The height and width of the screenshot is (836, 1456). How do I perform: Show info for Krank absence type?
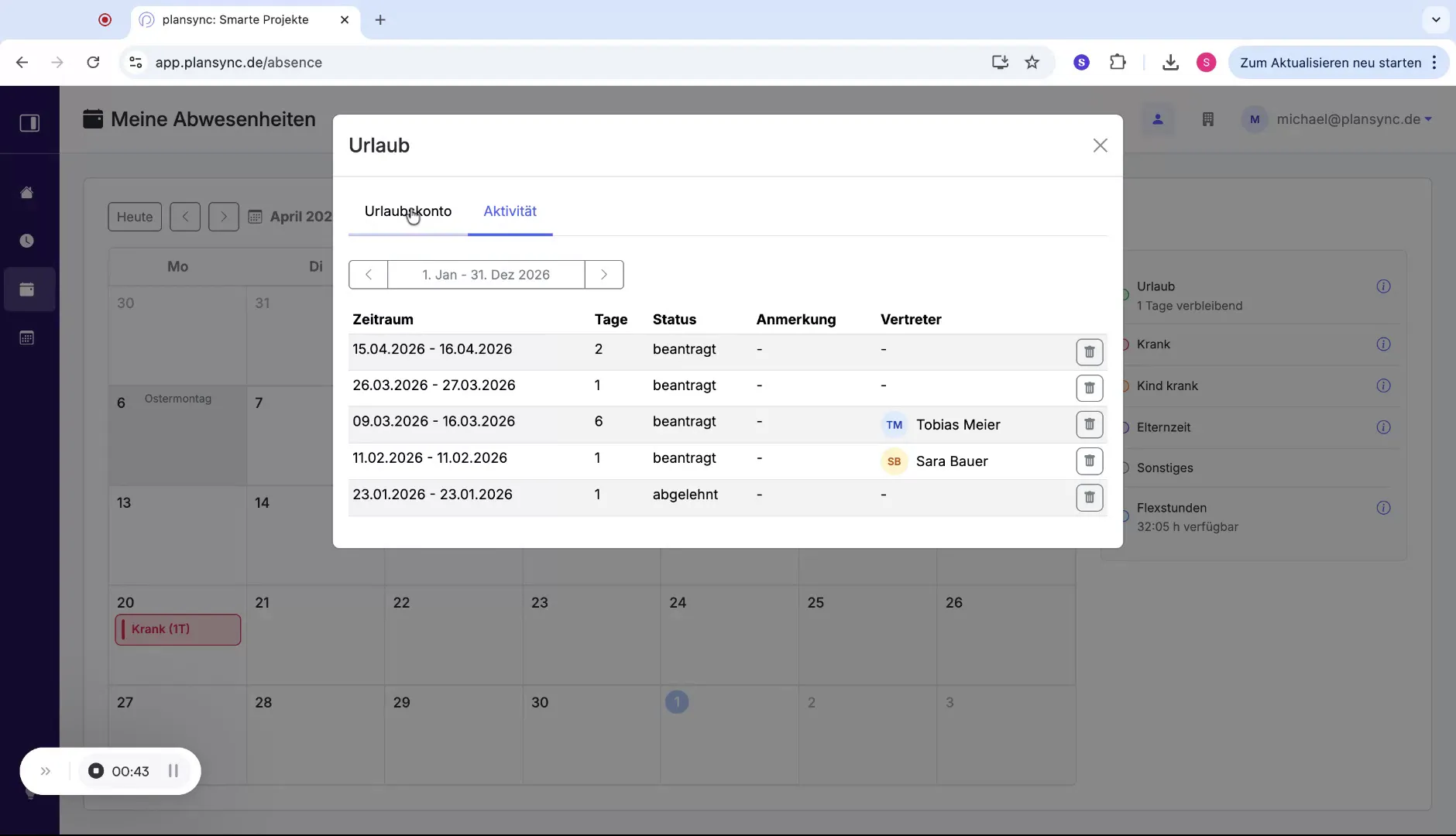click(x=1383, y=344)
